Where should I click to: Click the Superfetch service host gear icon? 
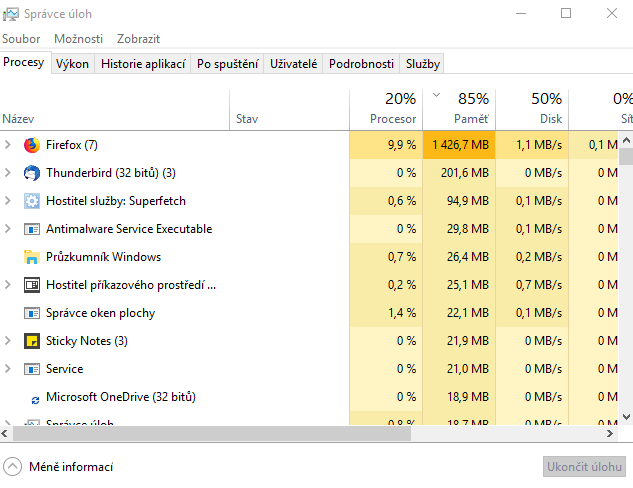(31, 201)
